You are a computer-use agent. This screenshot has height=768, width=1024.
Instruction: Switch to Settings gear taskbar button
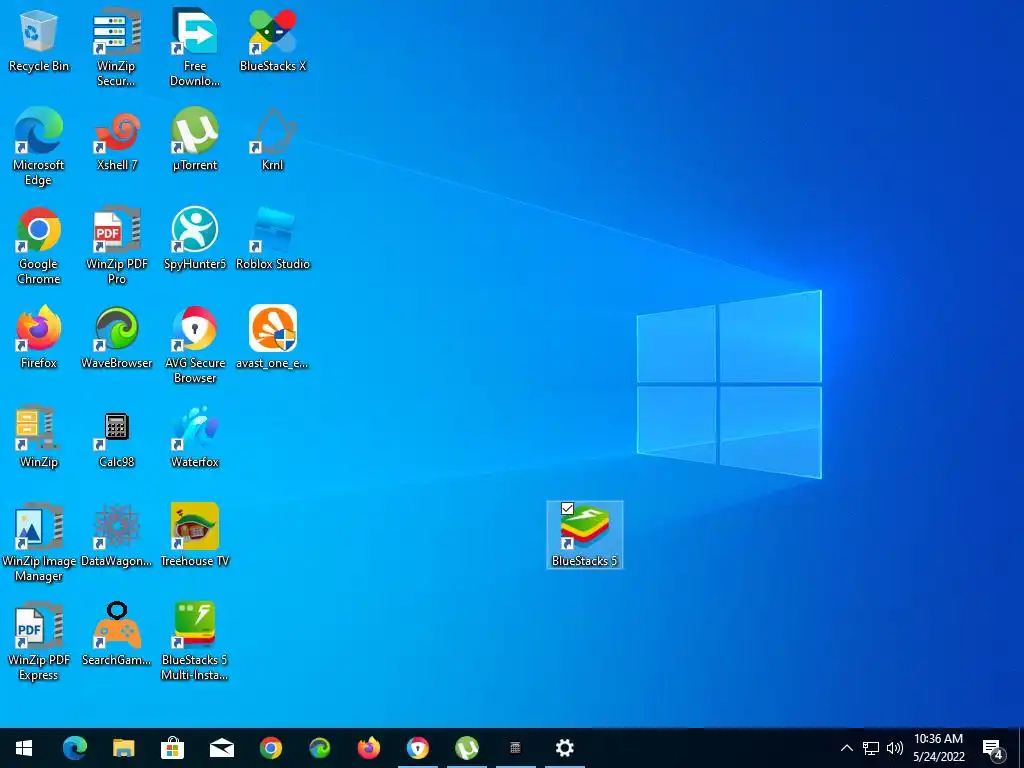(564, 748)
